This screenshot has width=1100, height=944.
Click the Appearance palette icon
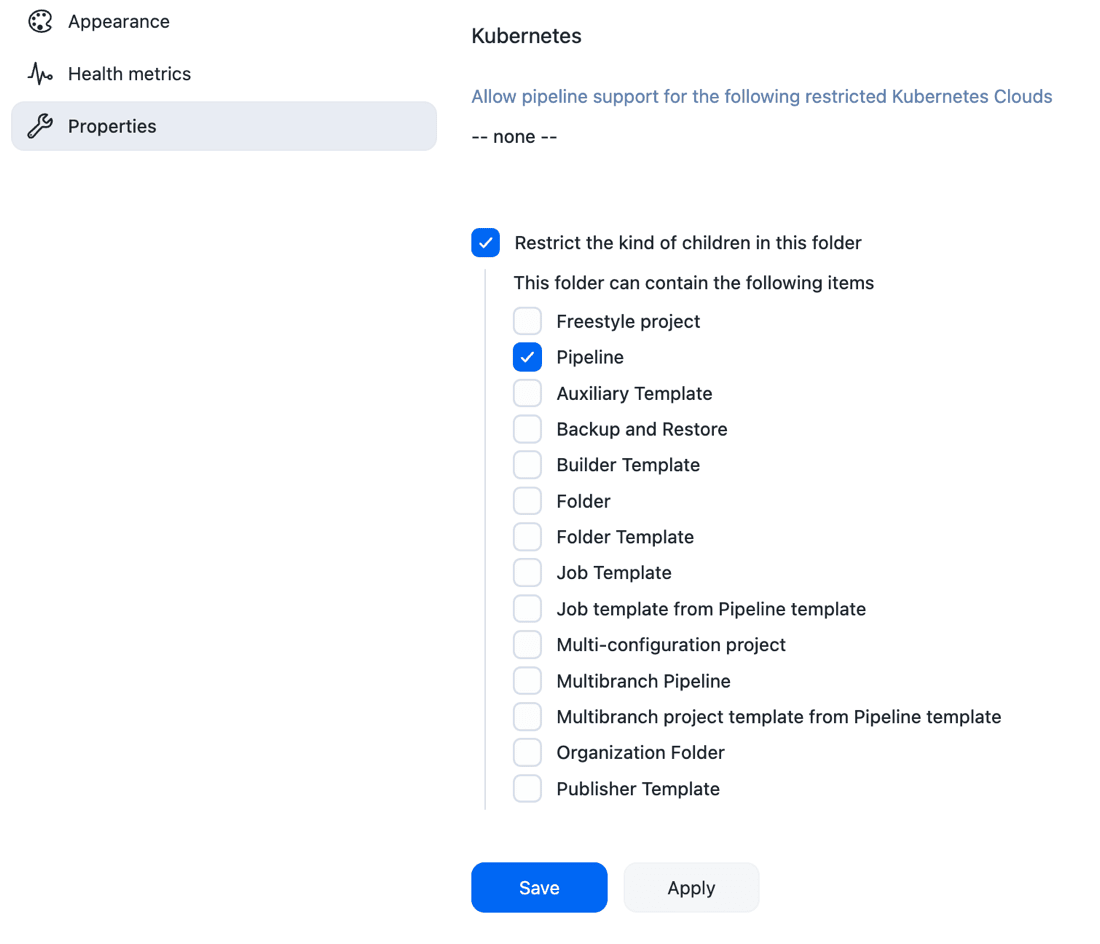pyautogui.click(x=40, y=22)
